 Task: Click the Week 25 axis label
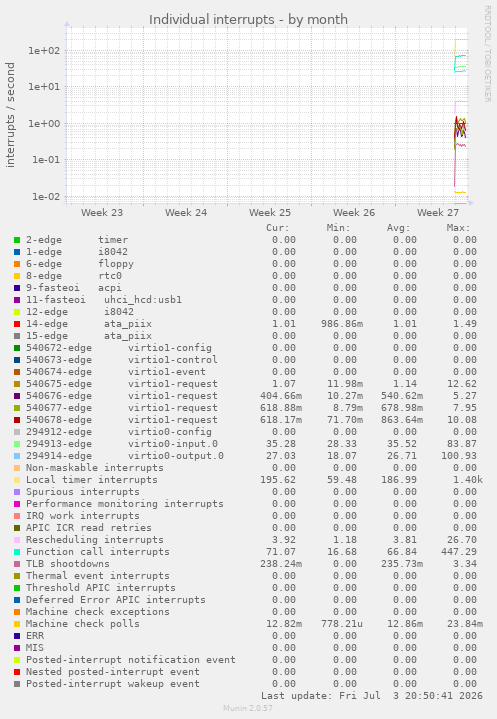pyautogui.click(x=270, y=213)
